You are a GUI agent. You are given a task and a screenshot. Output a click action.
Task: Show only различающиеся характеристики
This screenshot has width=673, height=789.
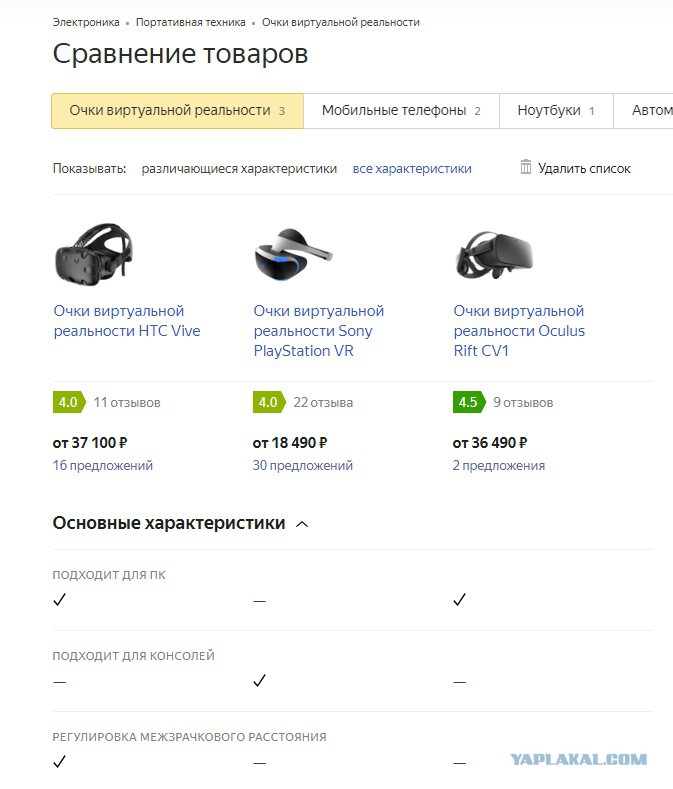tap(239, 169)
